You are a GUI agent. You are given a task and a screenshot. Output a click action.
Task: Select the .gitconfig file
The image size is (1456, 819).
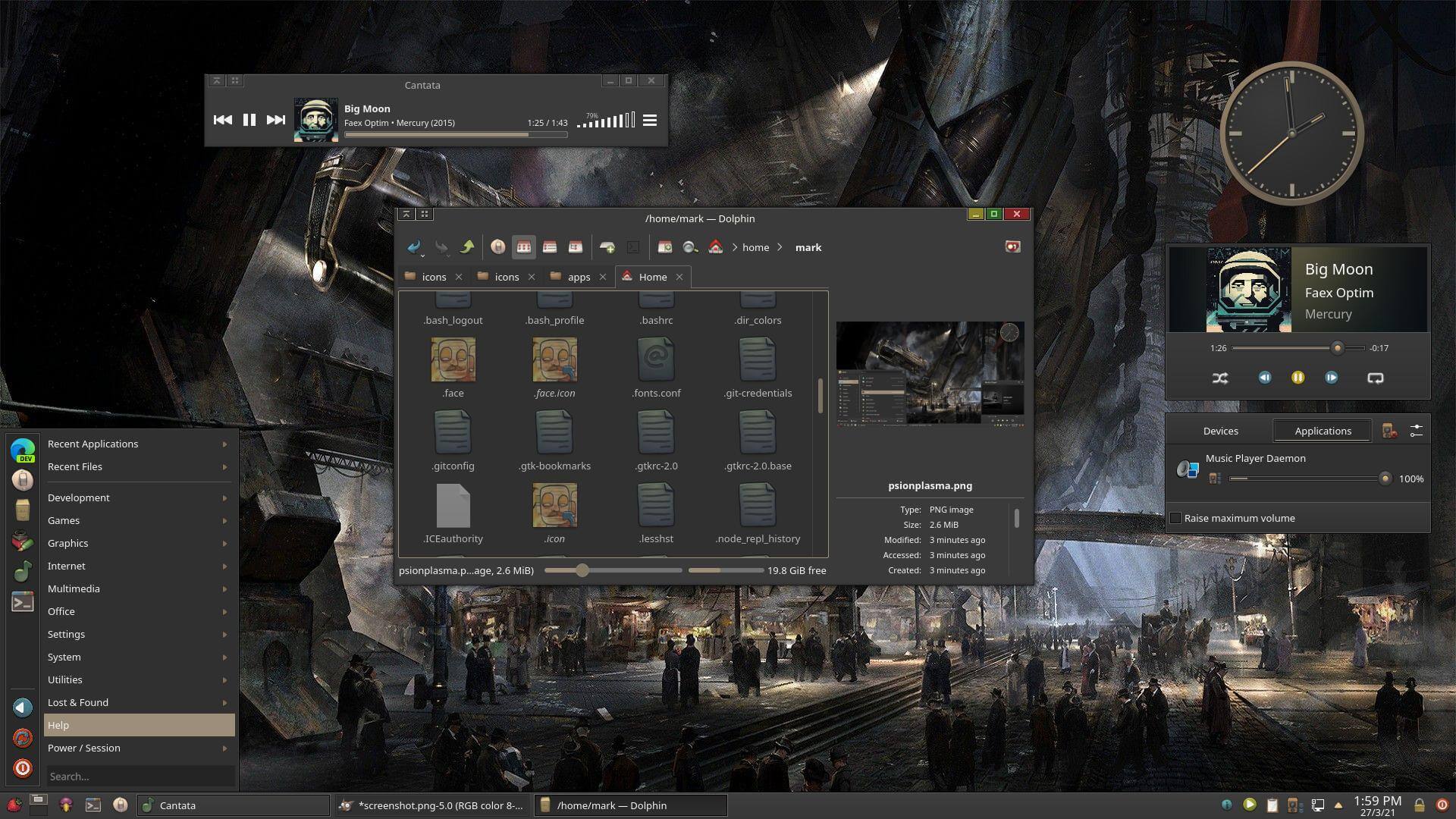click(453, 441)
